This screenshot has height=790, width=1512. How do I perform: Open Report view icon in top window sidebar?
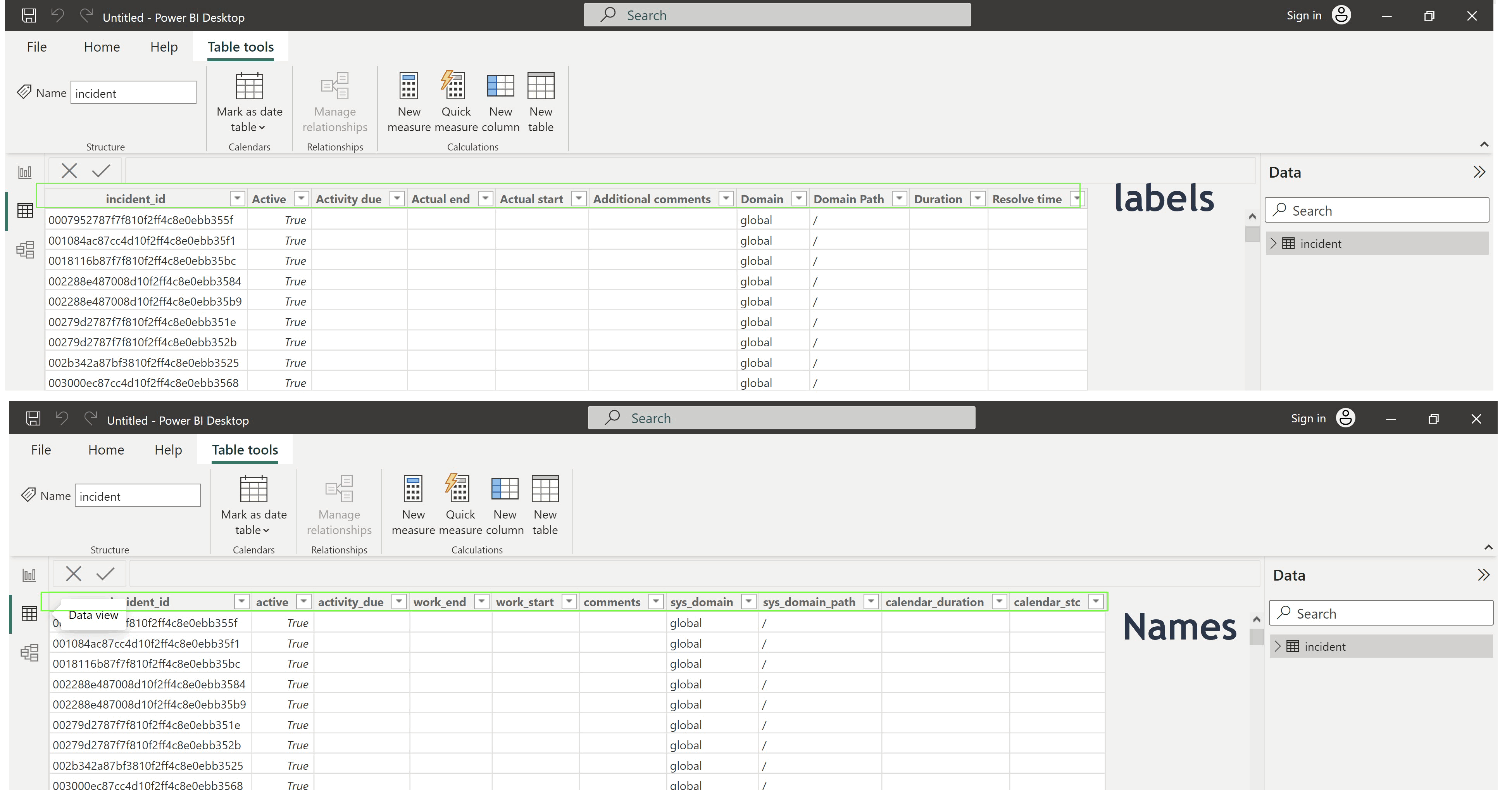(25, 172)
